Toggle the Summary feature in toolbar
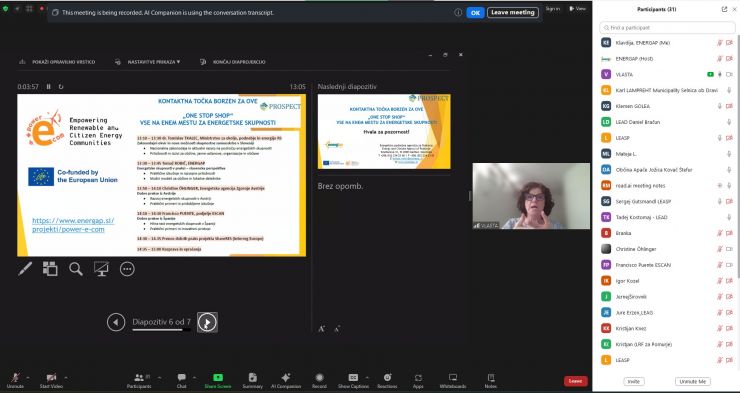Screen dimensions: 740x393 (252, 377)
